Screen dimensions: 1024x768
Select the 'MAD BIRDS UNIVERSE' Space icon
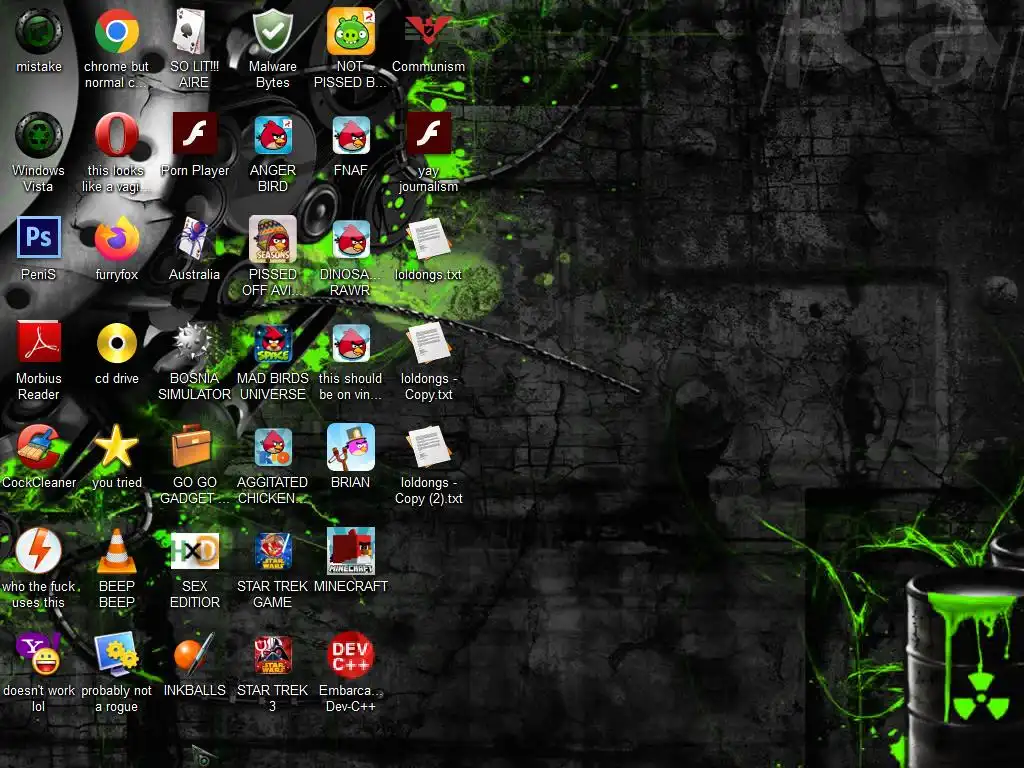[x=272, y=343]
